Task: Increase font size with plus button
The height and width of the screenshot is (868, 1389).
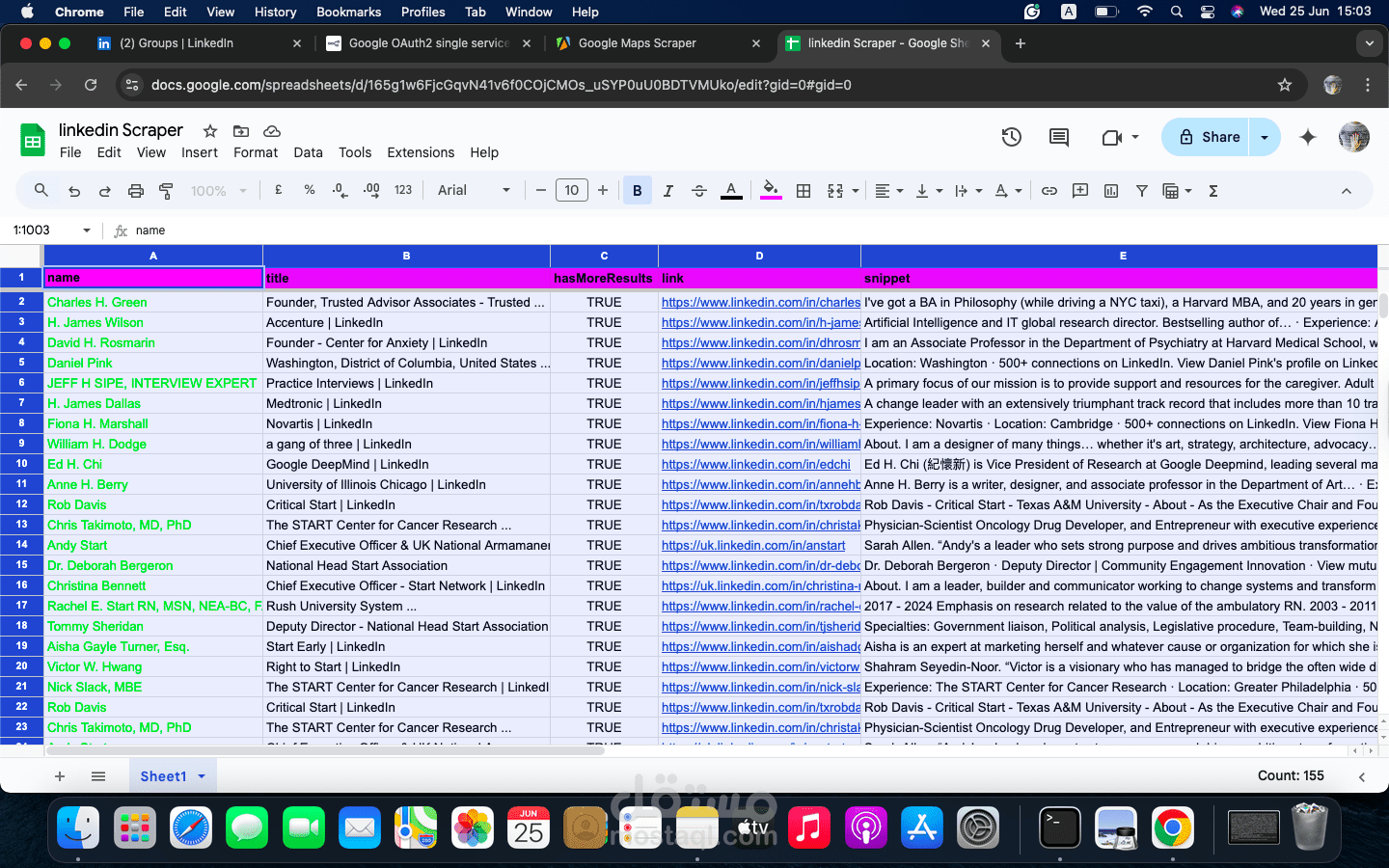Action: coord(603,190)
